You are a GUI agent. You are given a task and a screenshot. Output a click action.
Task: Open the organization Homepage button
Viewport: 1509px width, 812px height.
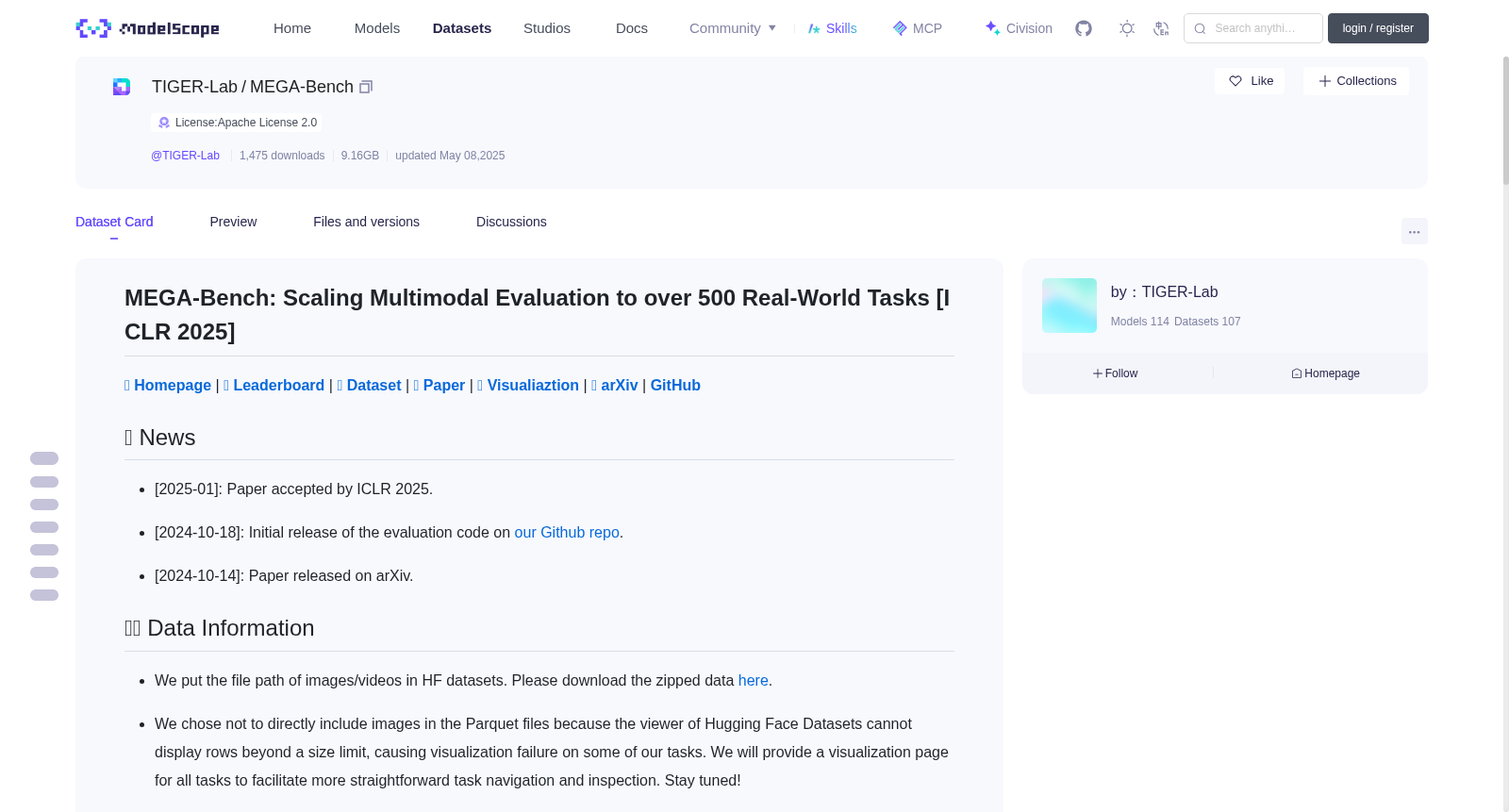click(x=1326, y=373)
